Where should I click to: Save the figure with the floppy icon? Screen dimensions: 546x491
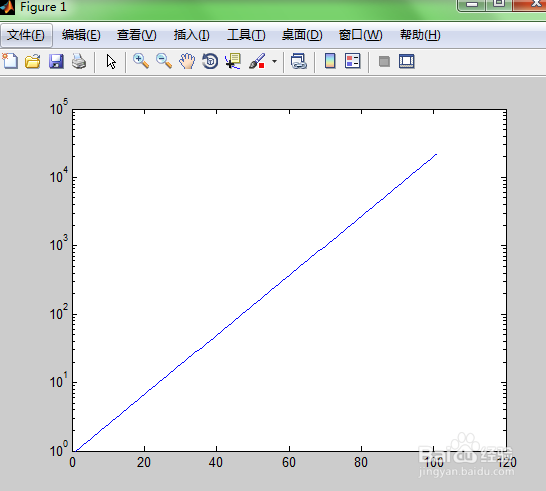tap(56, 62)
